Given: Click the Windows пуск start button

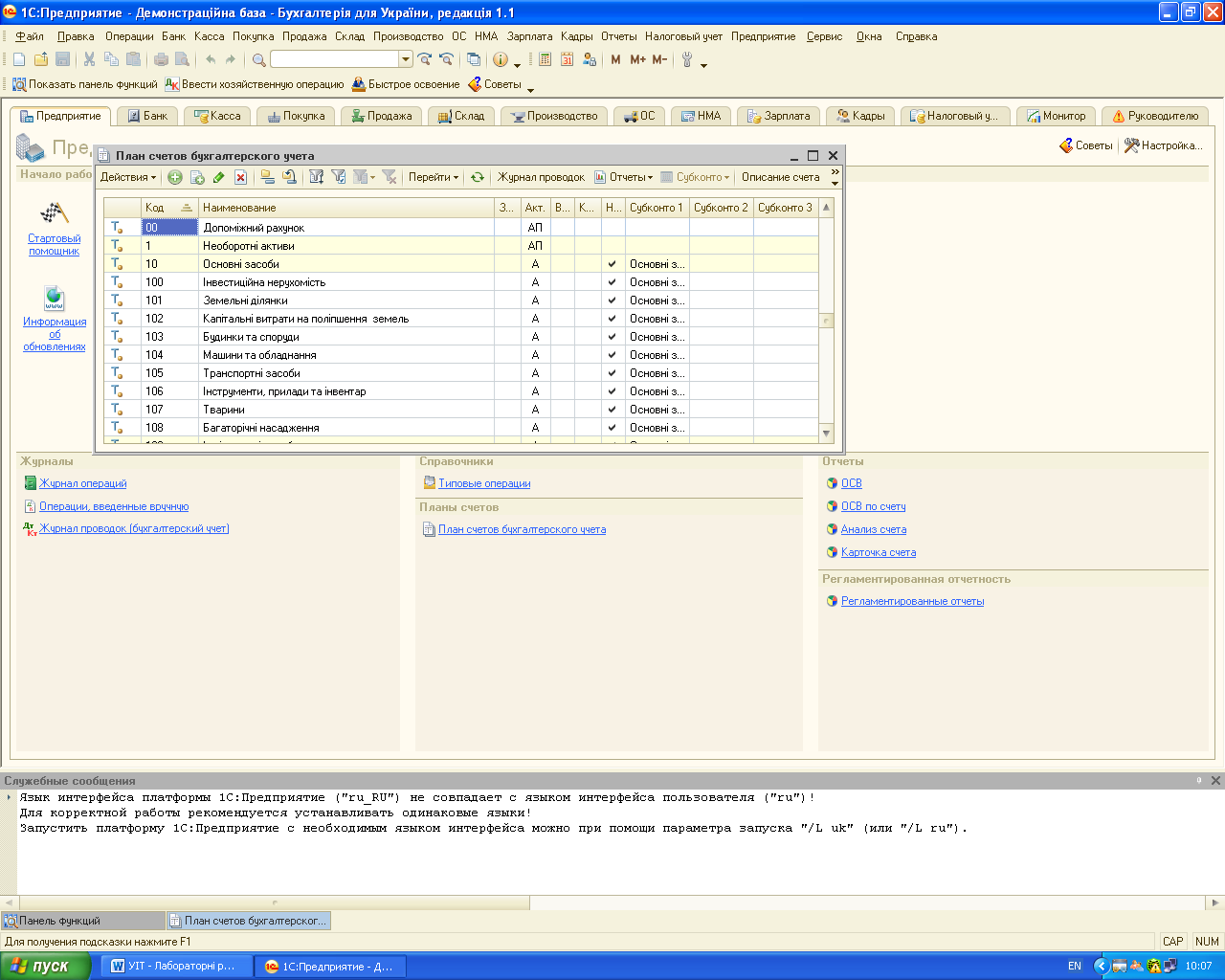Looking at the screenshot, I should click(45, 966).
